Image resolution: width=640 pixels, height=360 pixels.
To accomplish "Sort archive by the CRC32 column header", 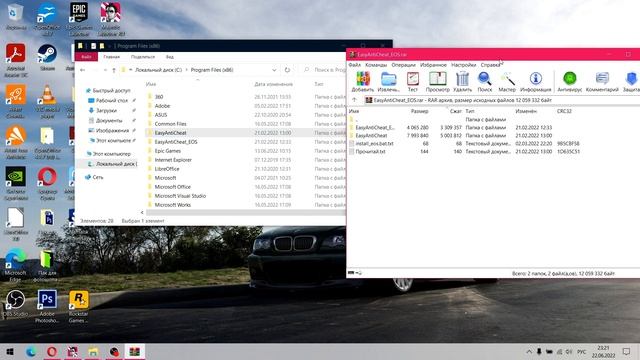I will click(564, 111).
